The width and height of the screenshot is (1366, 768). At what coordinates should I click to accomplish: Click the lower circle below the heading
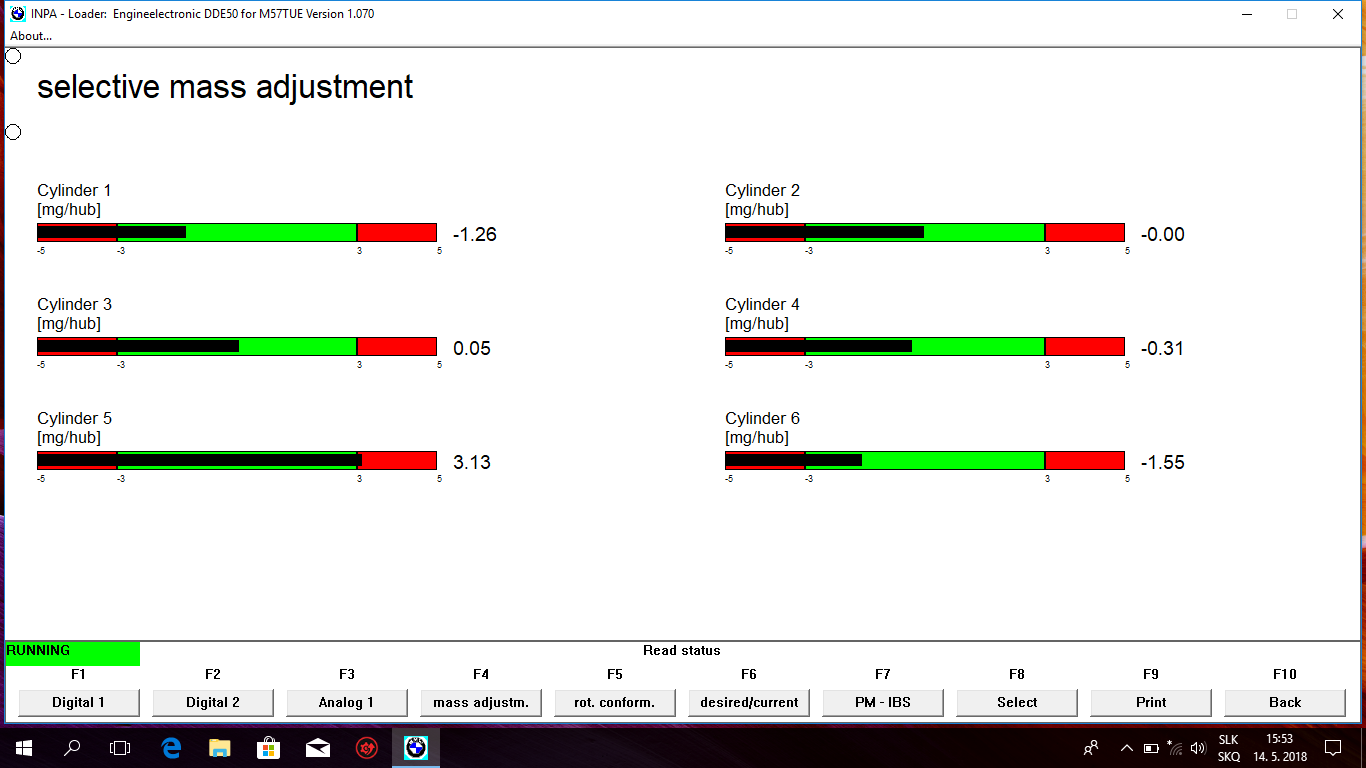[13, 132]
